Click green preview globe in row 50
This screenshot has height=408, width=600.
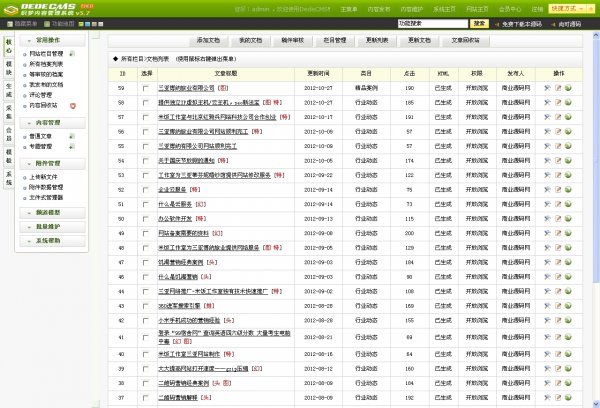click(x=568, y=219)
